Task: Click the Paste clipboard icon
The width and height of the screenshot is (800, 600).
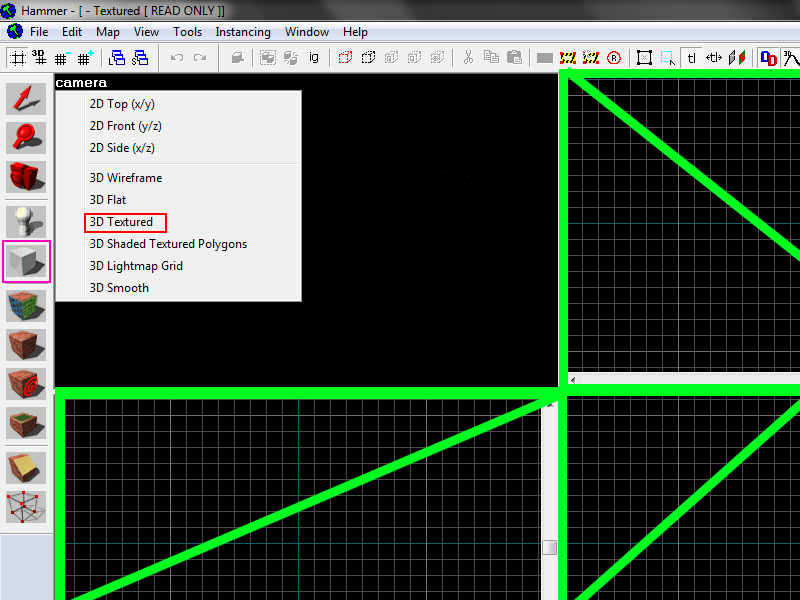Action: click(x=514, y=58)
